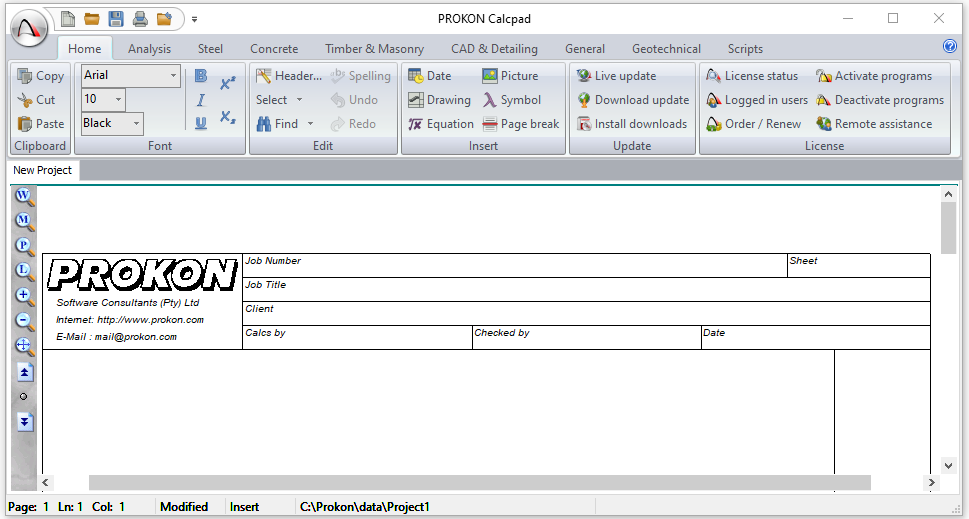View Logged in users
969x519 pixels.
[x=757, y=99]
